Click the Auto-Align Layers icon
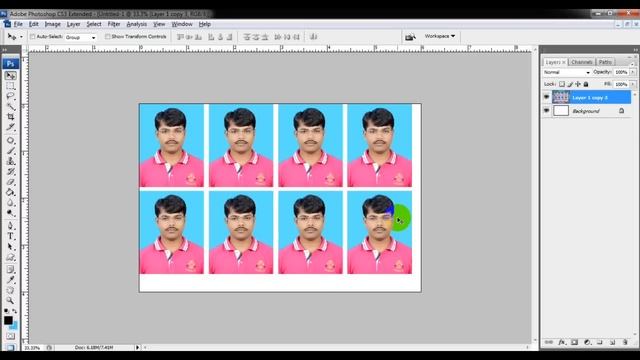The height and width of the screenshot is (360, 640). point(313,37)
